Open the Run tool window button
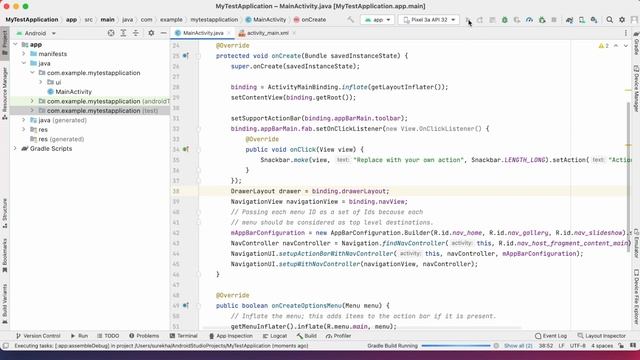This screenshot has height=360, width=640. (79, 336)
